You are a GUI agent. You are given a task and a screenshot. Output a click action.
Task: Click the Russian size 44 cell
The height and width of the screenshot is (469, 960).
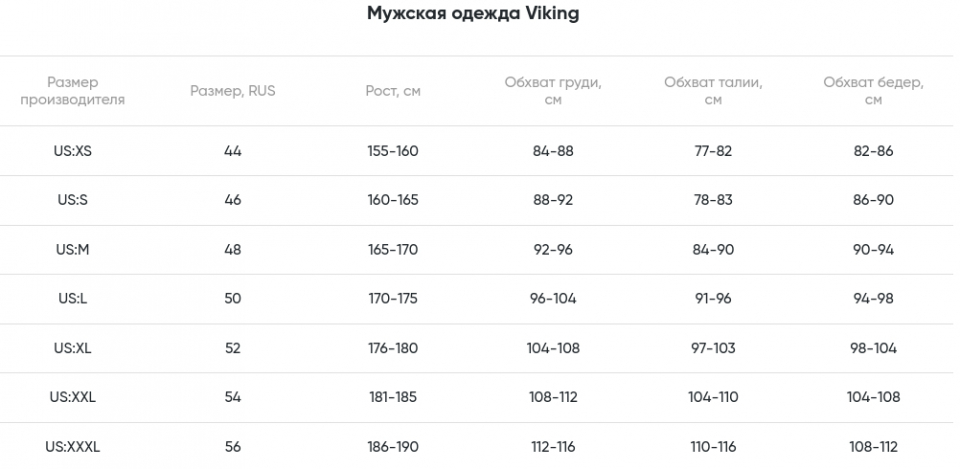coord(233,151)
